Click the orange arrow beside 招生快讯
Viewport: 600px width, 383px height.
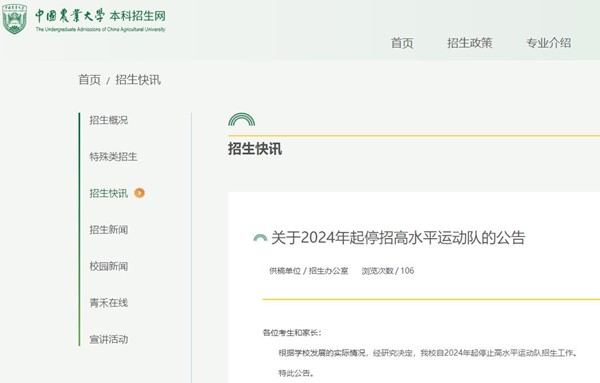pos(140,193)
